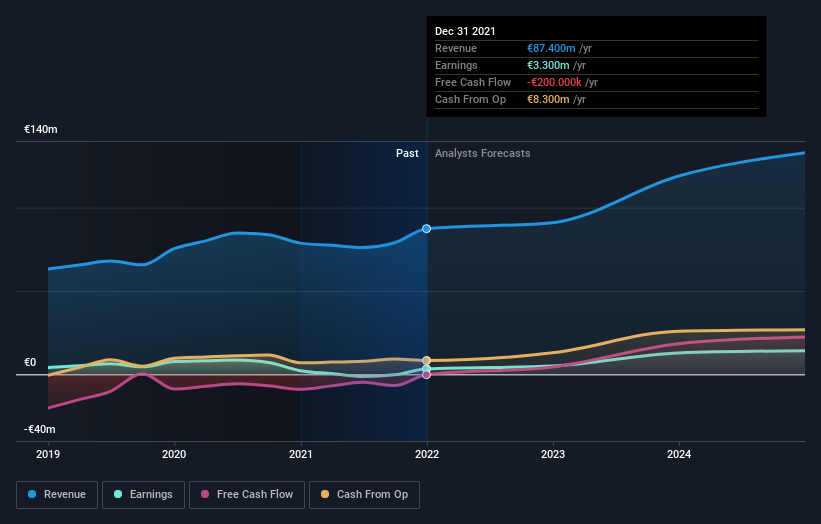821x524 pixels.
Task: Click the pink Free Cash Flow legend dot
Action: [205, 494]
